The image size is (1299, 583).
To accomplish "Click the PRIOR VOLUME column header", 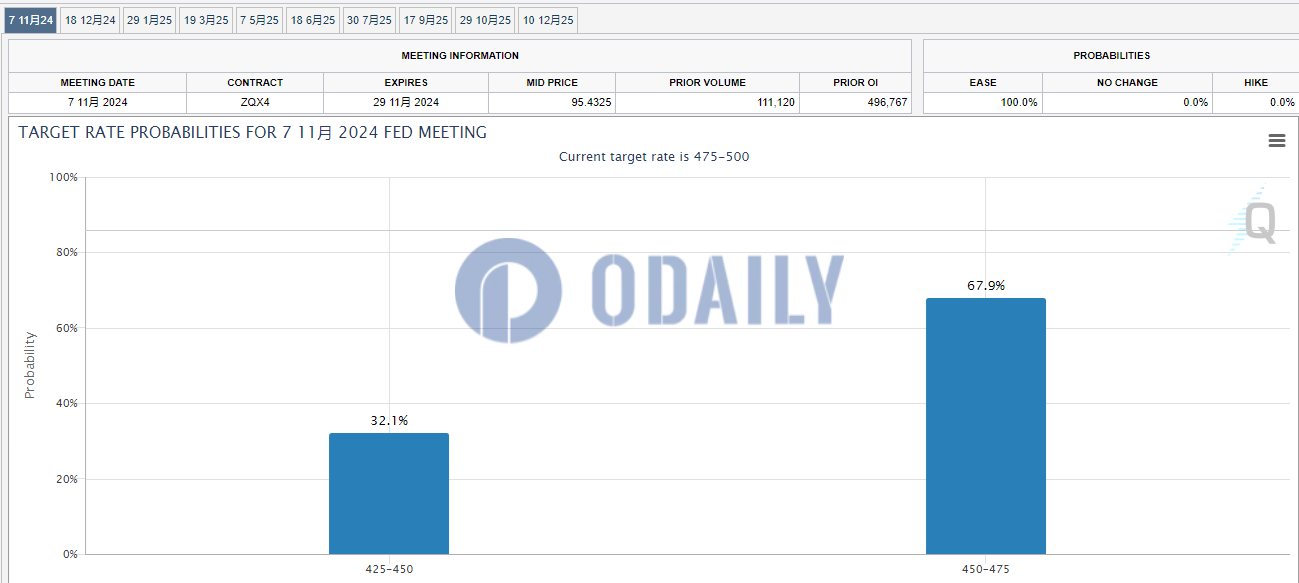I will [x=708, y=83].
